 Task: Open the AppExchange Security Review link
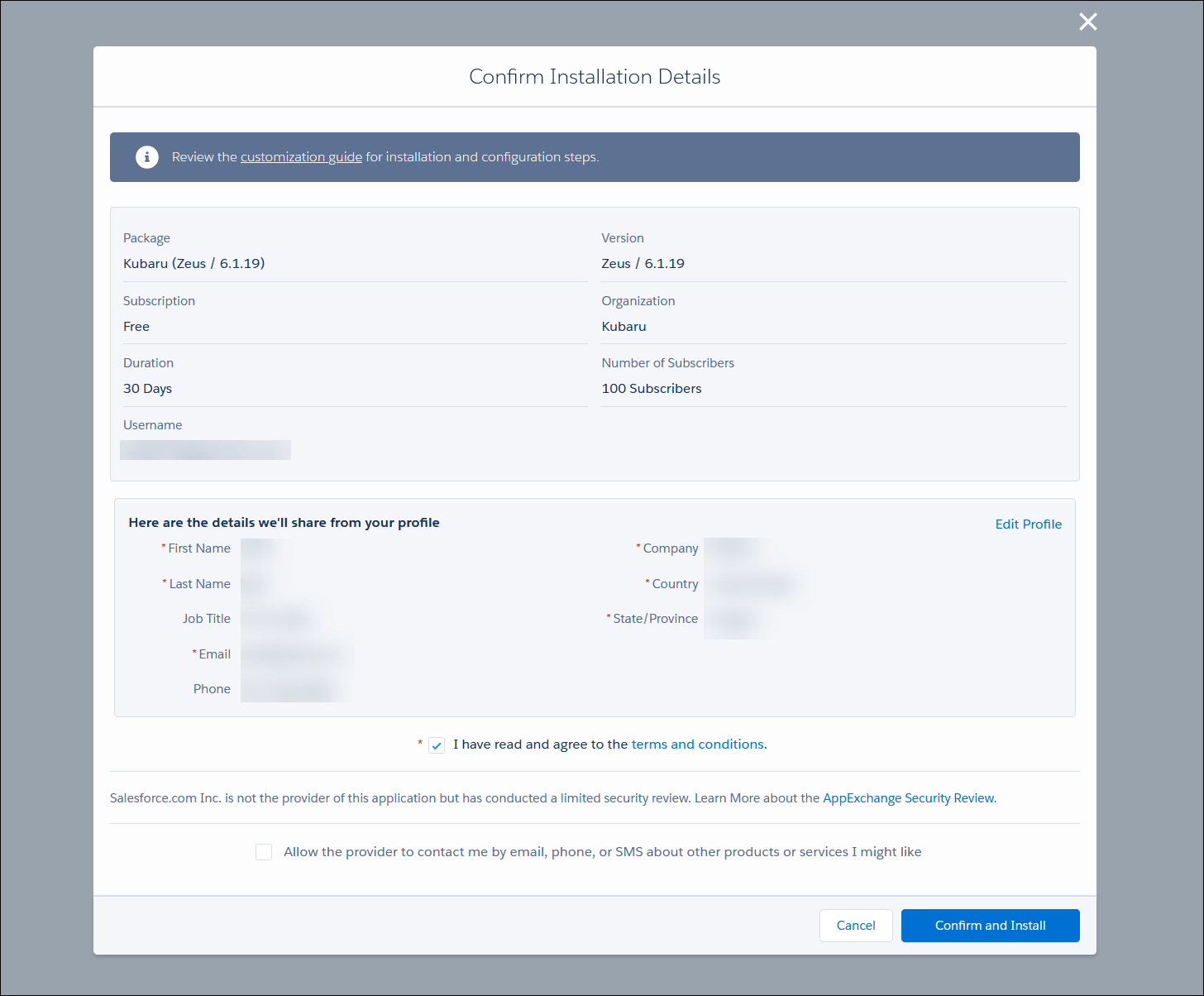[x=909, y=798]
